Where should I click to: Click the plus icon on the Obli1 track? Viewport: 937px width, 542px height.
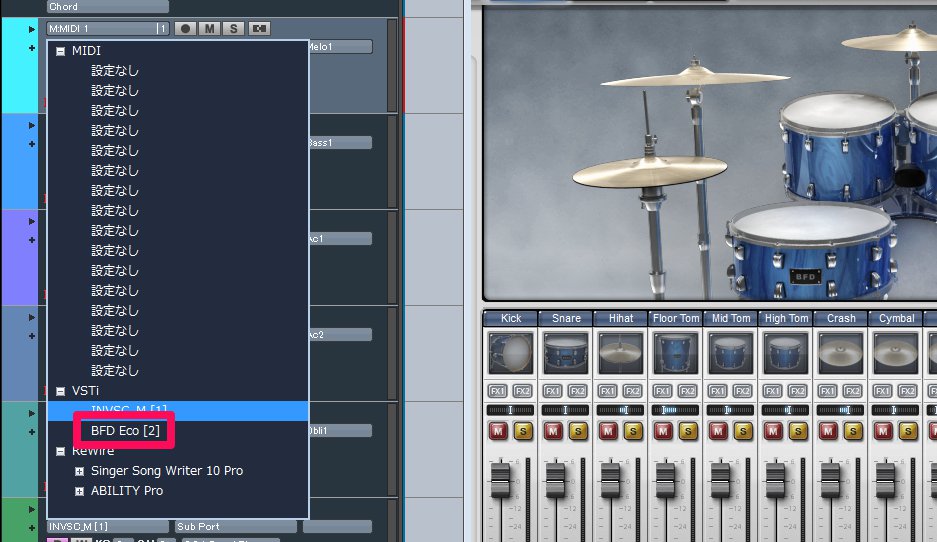pos(32,431)
